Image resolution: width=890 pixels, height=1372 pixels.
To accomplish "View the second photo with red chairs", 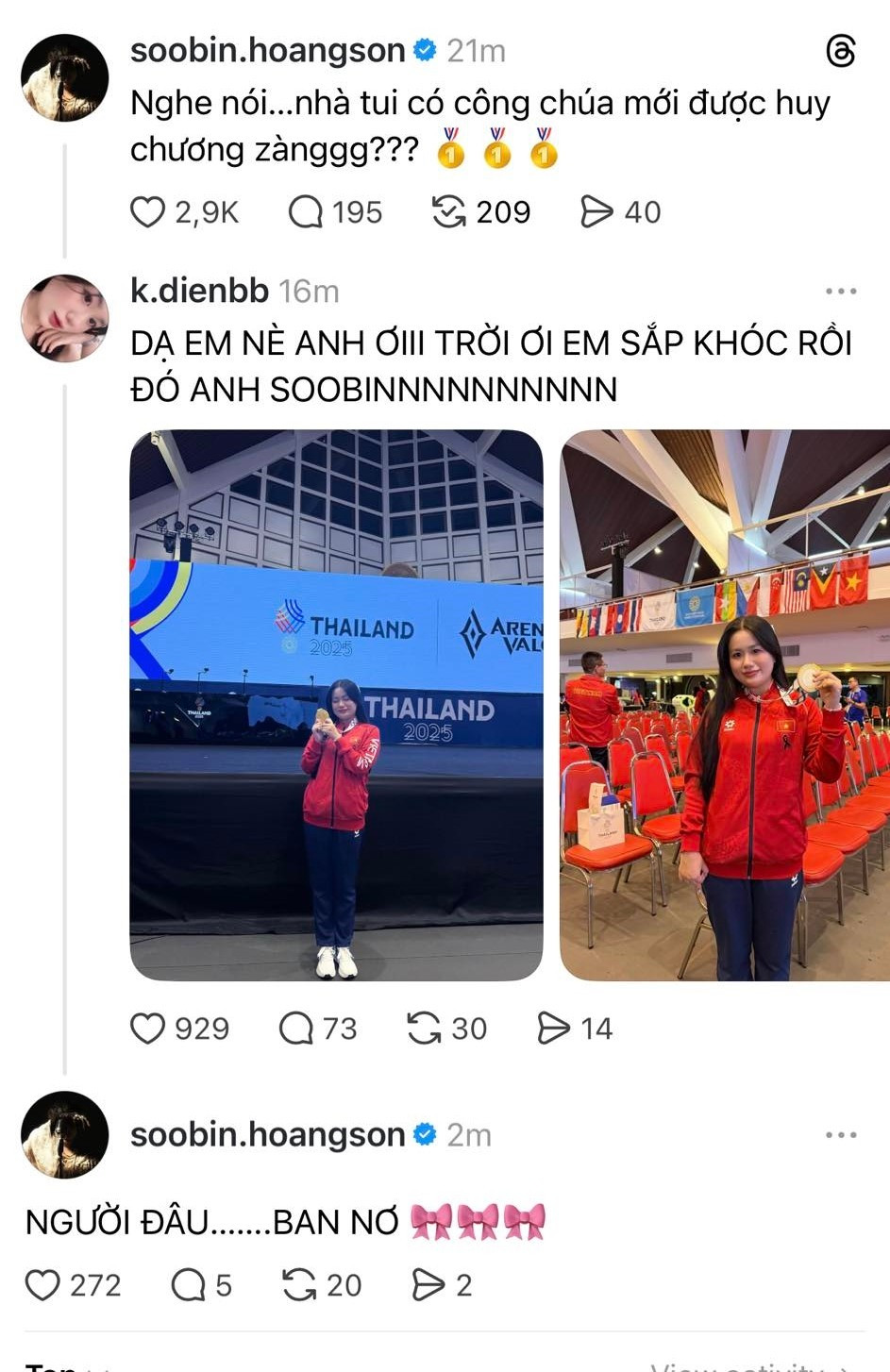I will click(x=725, y=705).
